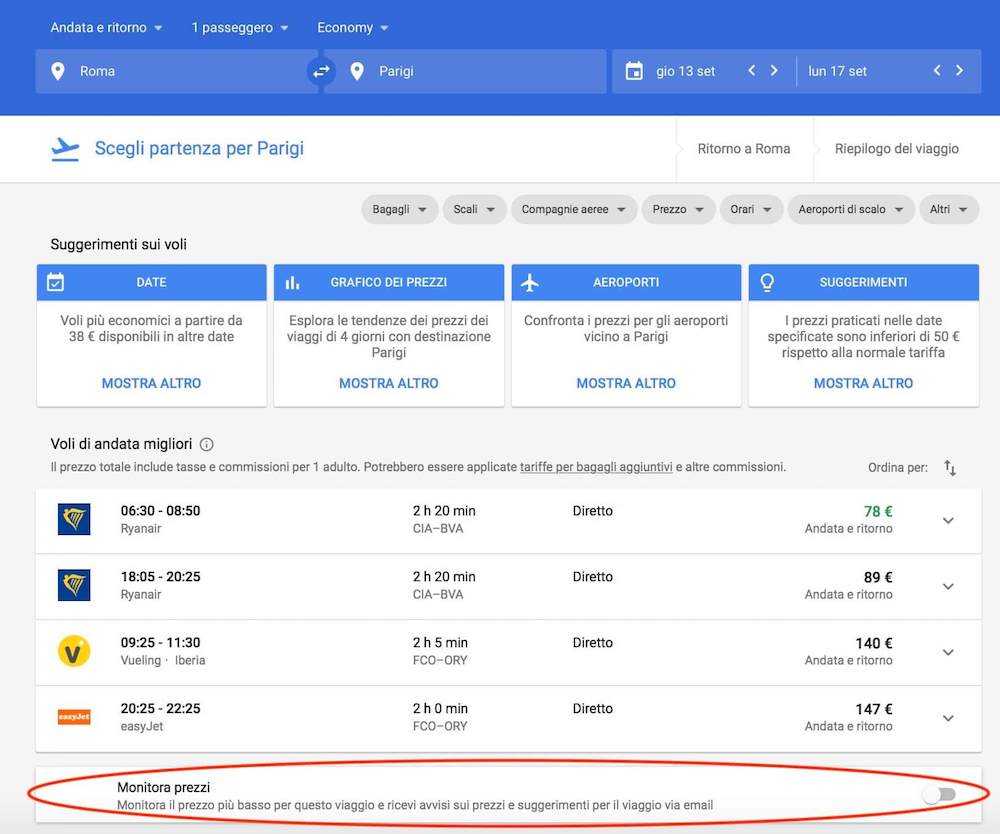
Task: Open the price chart via the bar-chart icon
Action: [x=292, y=282]
